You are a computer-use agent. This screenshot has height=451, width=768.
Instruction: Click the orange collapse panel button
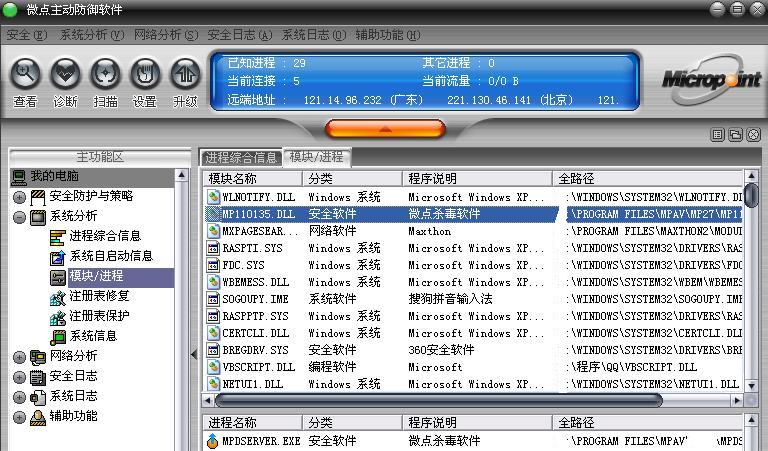[385, 129]
